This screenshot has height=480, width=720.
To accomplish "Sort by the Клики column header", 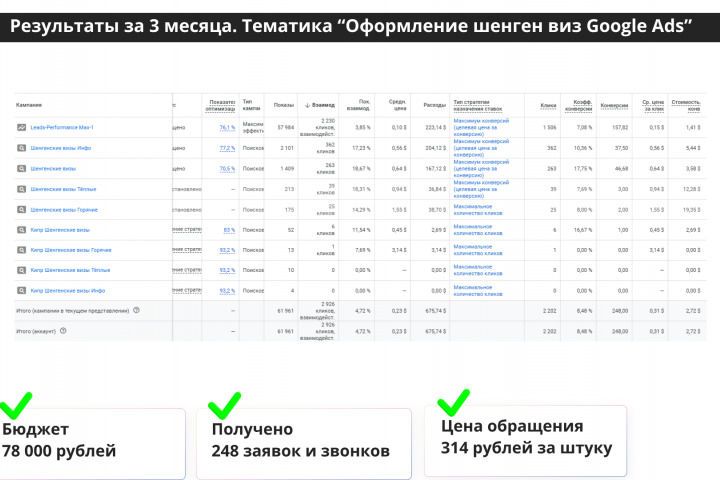I will tap(548, 106).
